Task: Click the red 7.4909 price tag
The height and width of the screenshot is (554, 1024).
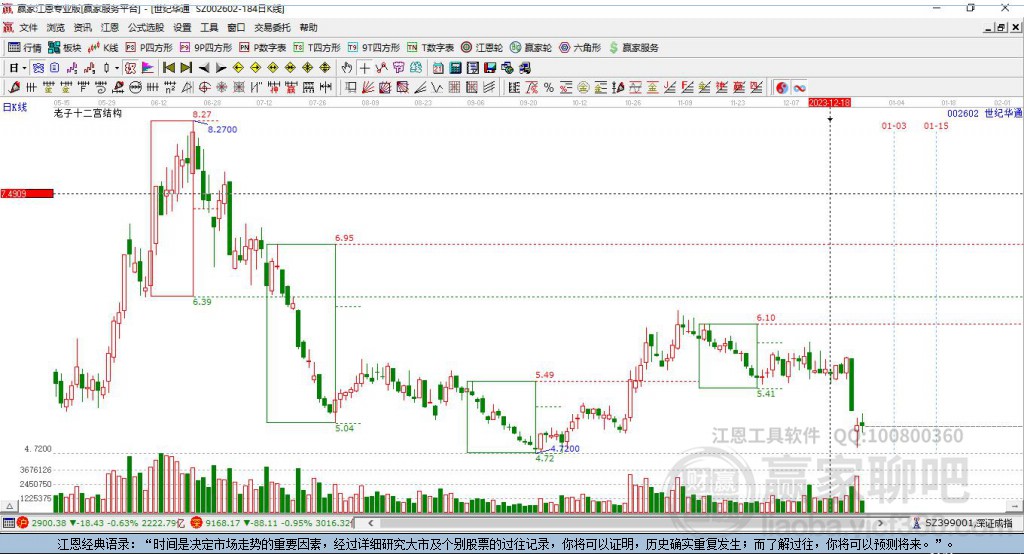Action: coord(27,193)
